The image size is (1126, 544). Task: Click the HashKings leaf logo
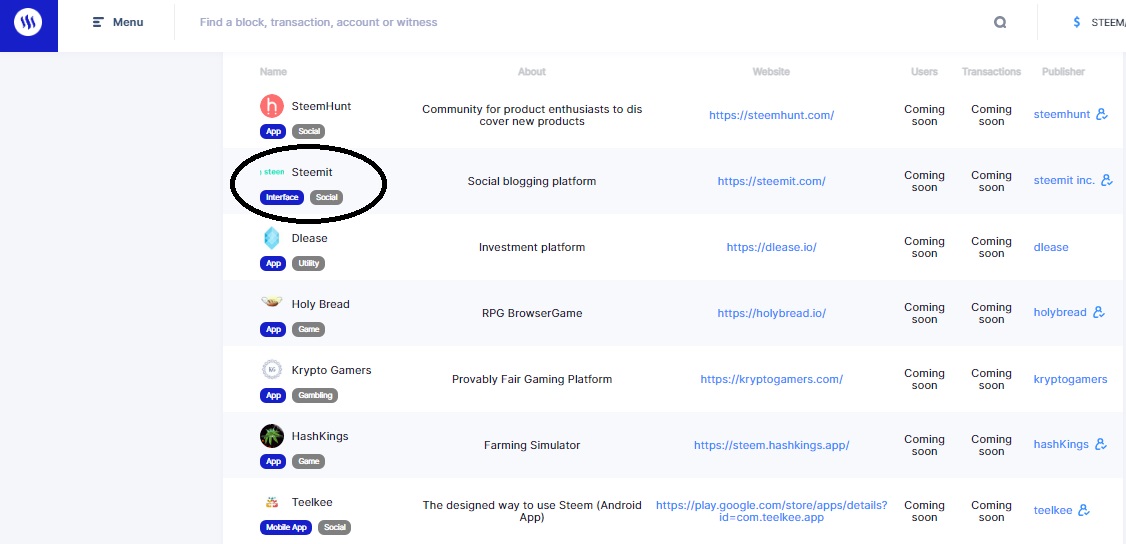pos(271,436)
